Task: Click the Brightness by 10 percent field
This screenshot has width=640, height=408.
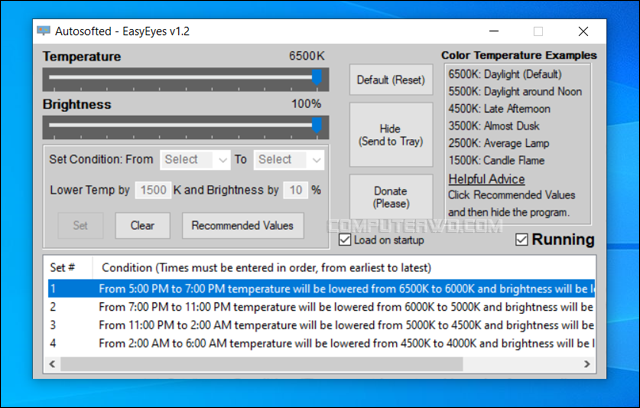Action: [x=296, y=190]
